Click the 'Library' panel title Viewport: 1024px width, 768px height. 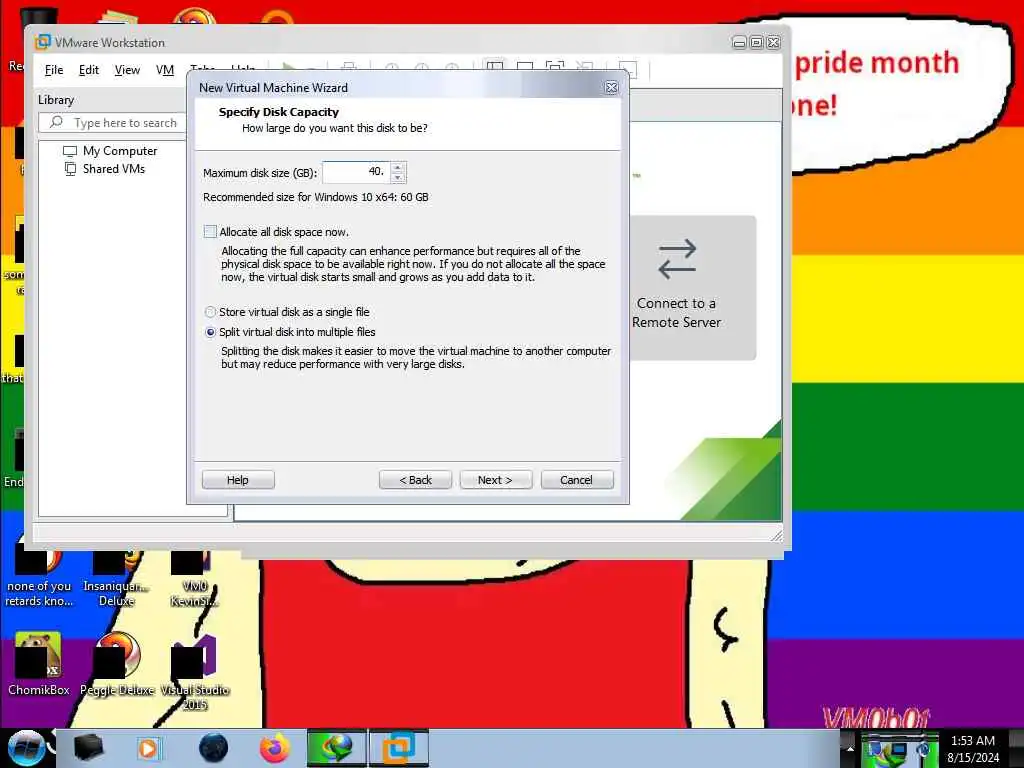pyautogui.click(x=56, y=100)
